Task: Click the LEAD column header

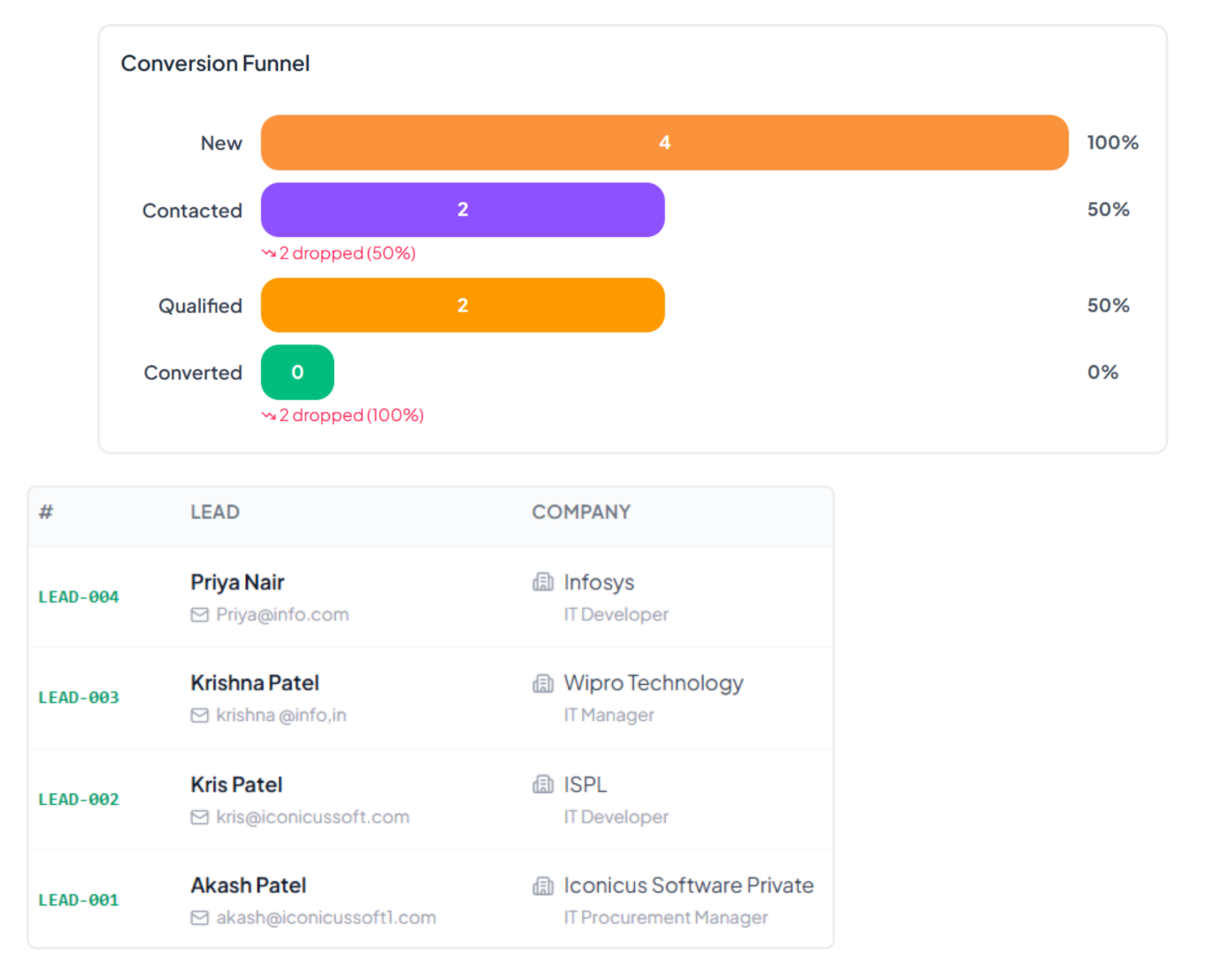Action: pos(215,512)
